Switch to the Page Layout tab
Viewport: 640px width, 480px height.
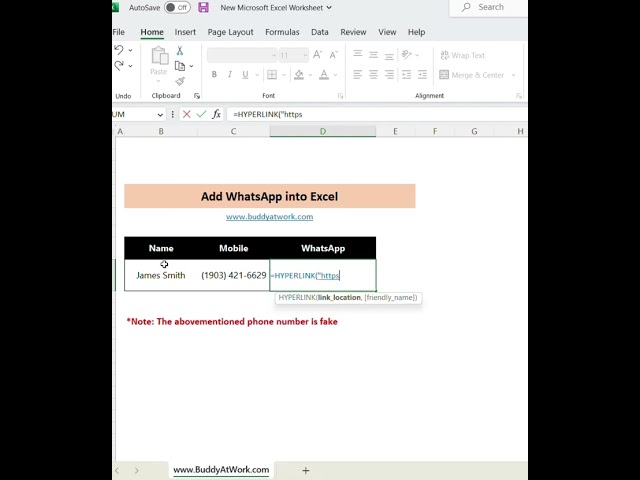[x=231, y=32]
